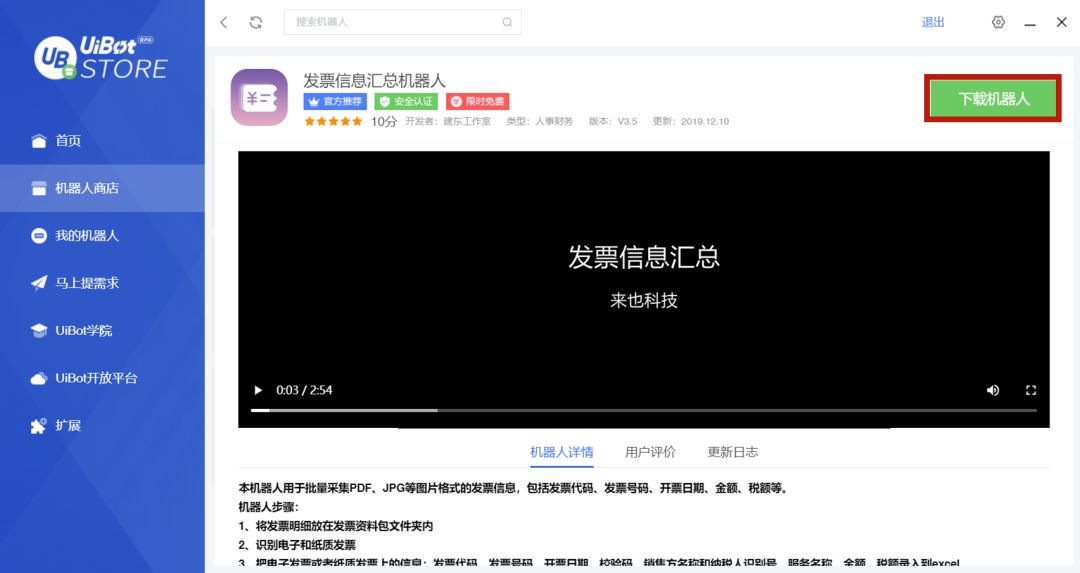This screenshot has width=1080, height=573.
Task: Click description step 2、识别电子和纸质发票
Action: [x=297, y=545]
